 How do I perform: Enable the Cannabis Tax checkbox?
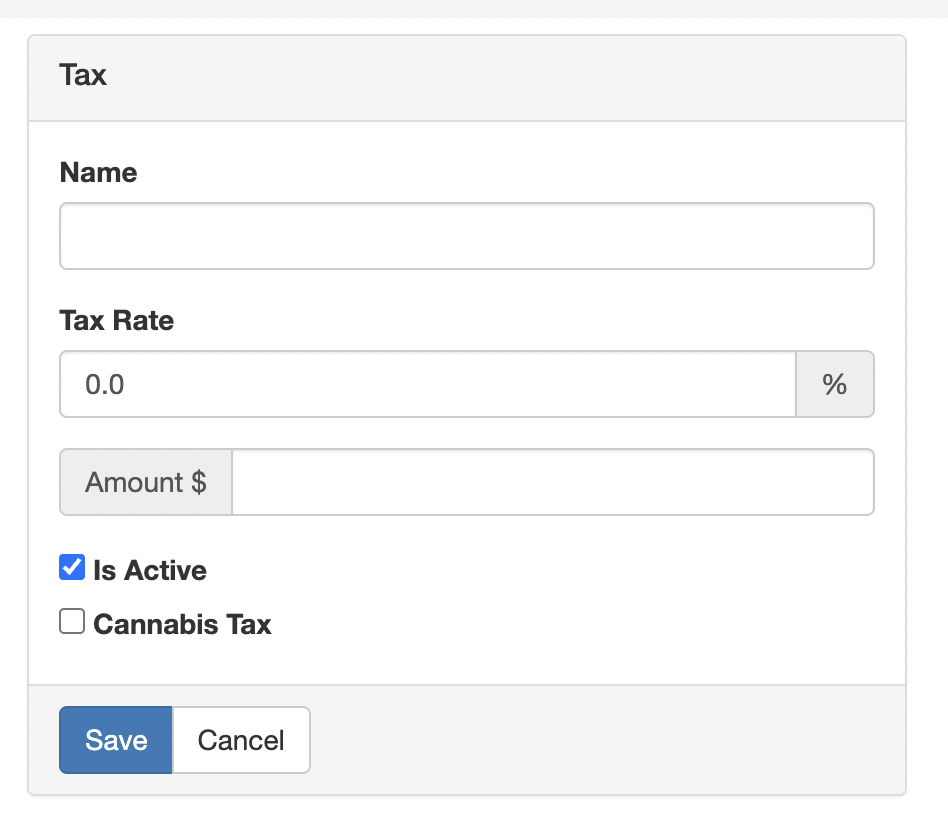tap(72, 621)
